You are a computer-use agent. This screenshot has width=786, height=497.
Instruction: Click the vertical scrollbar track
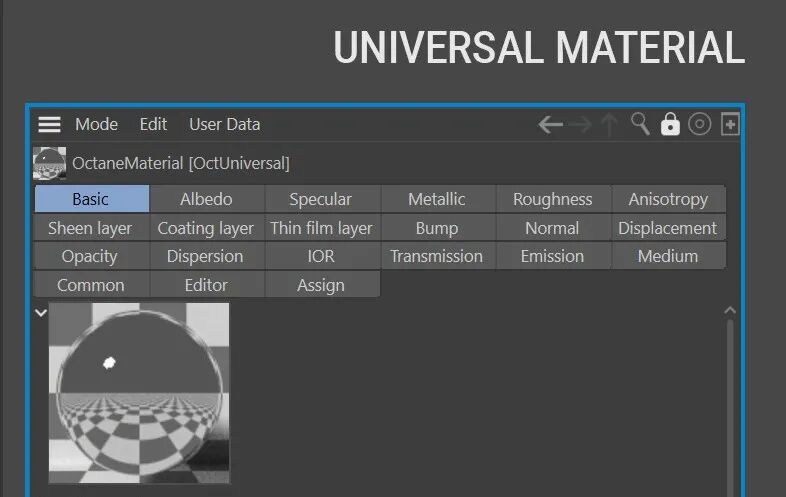[x=730, y=406]
